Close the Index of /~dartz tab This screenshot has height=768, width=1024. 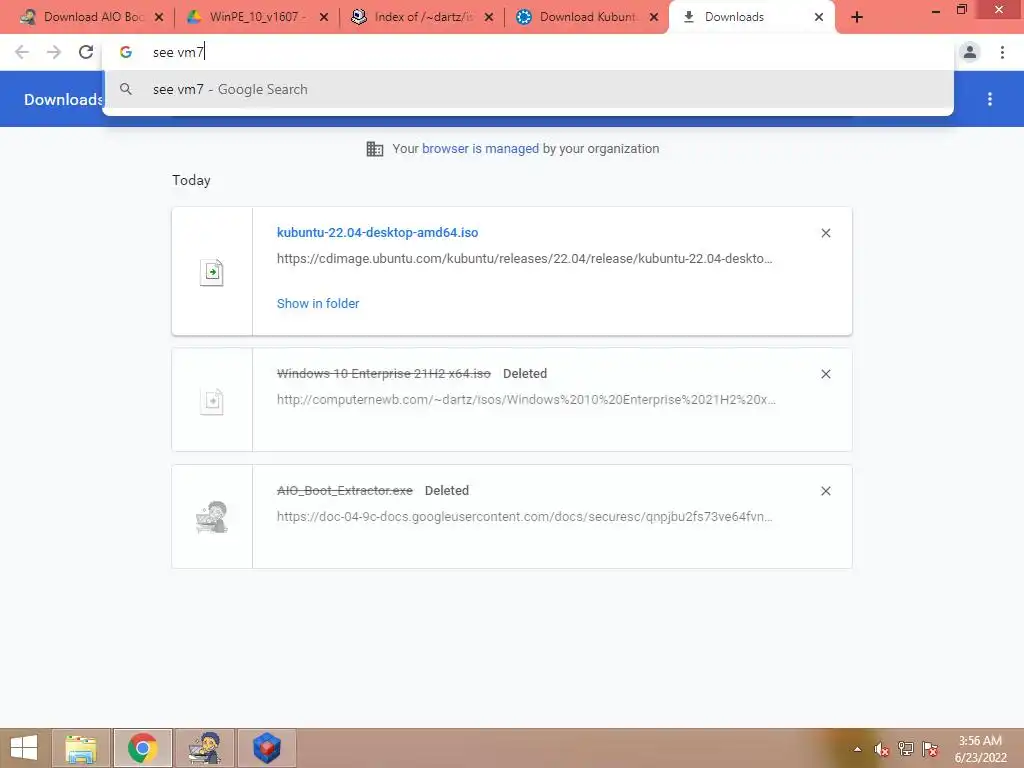point(488,17)
